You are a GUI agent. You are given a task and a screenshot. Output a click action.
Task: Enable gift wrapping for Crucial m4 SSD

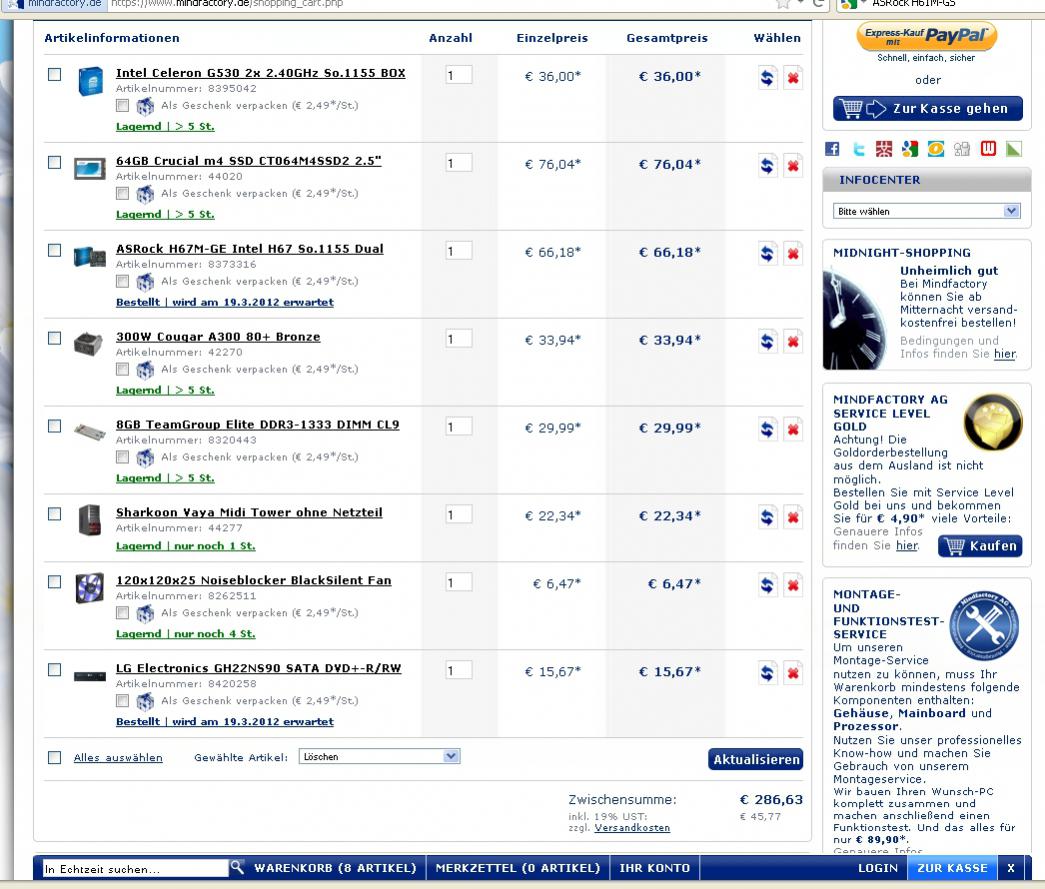pos(123,193)
